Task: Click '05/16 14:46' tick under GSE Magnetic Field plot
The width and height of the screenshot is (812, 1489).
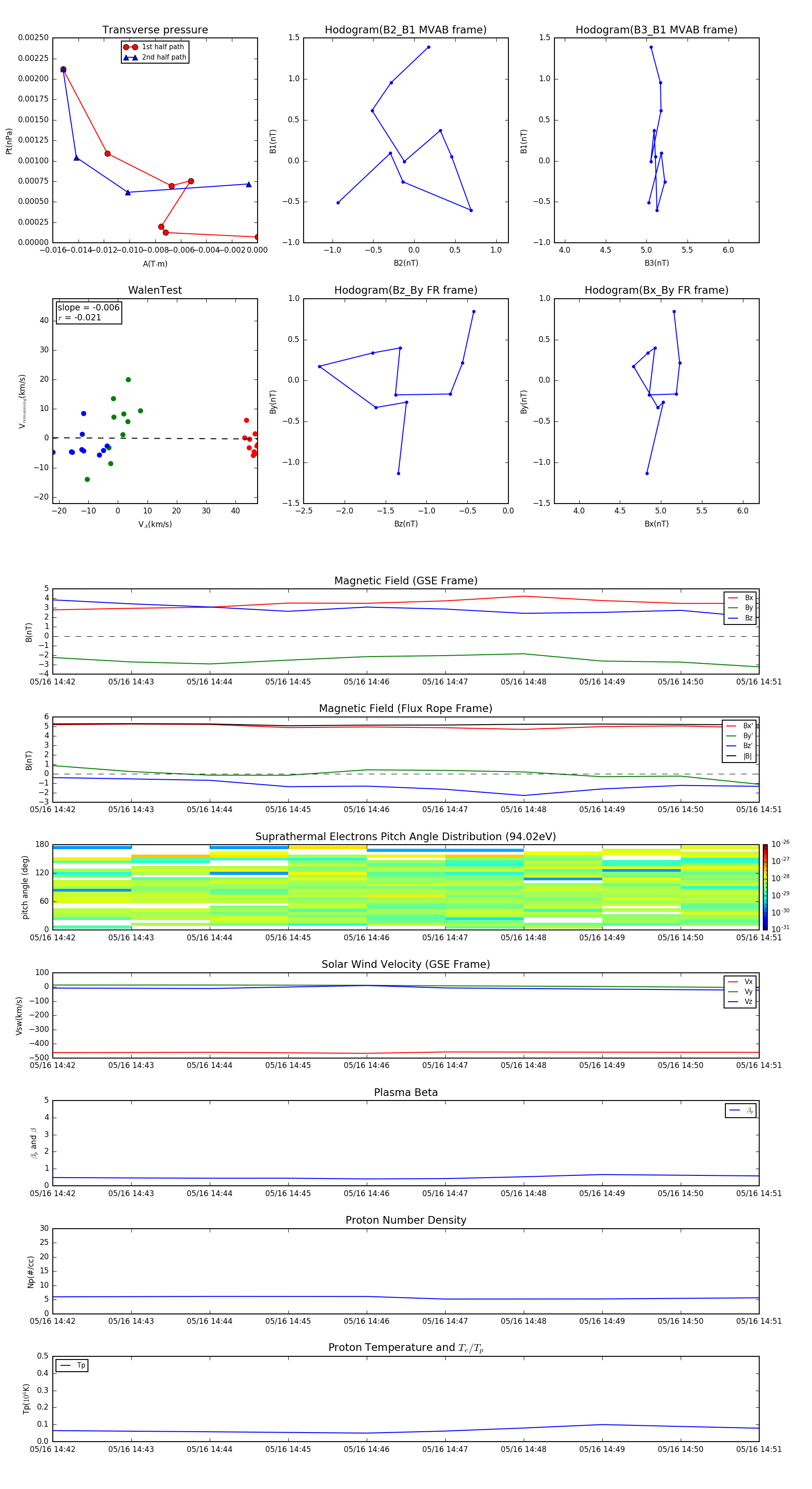Action: pos(366,682)
